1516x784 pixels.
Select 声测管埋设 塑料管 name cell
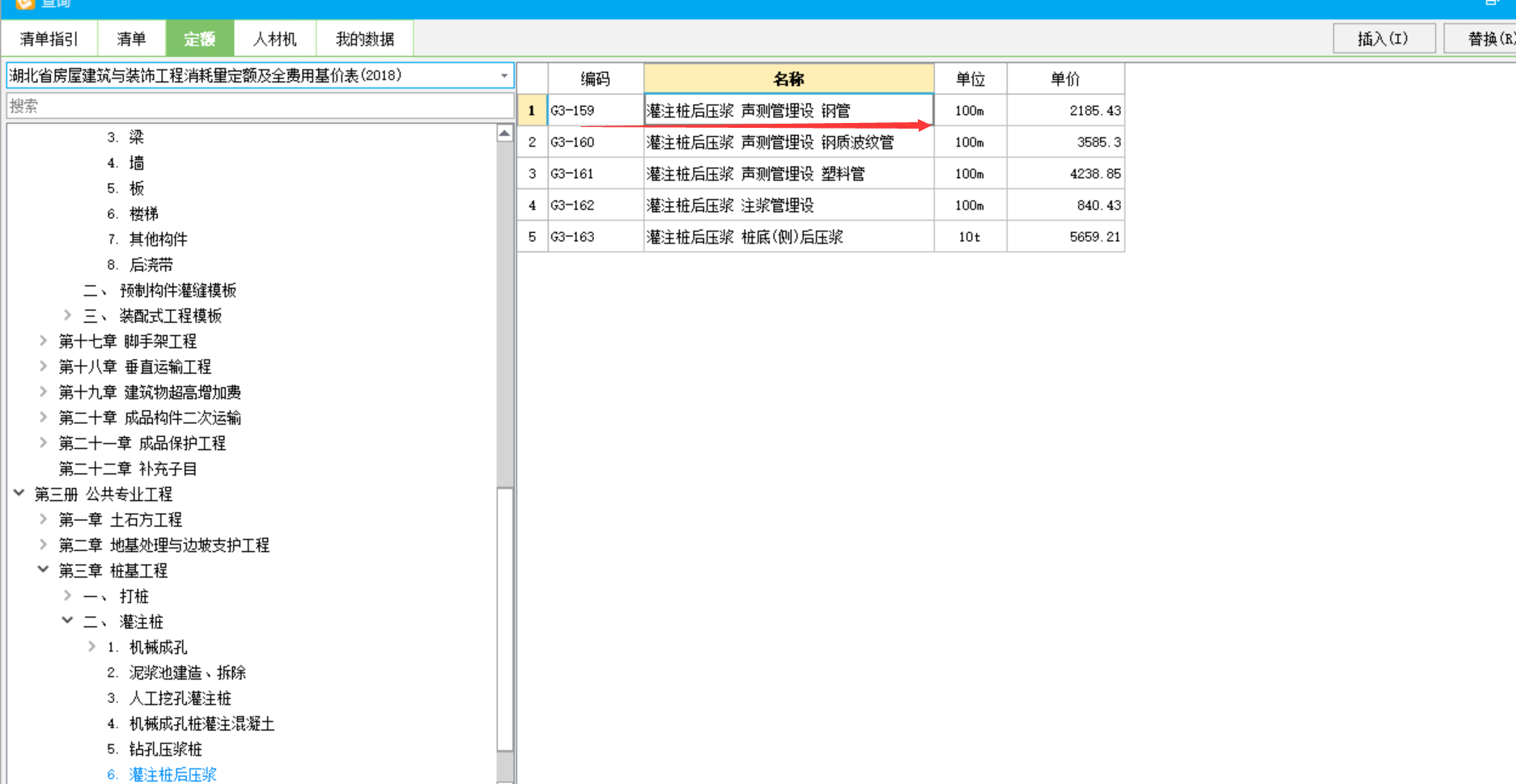coord(789,174)
